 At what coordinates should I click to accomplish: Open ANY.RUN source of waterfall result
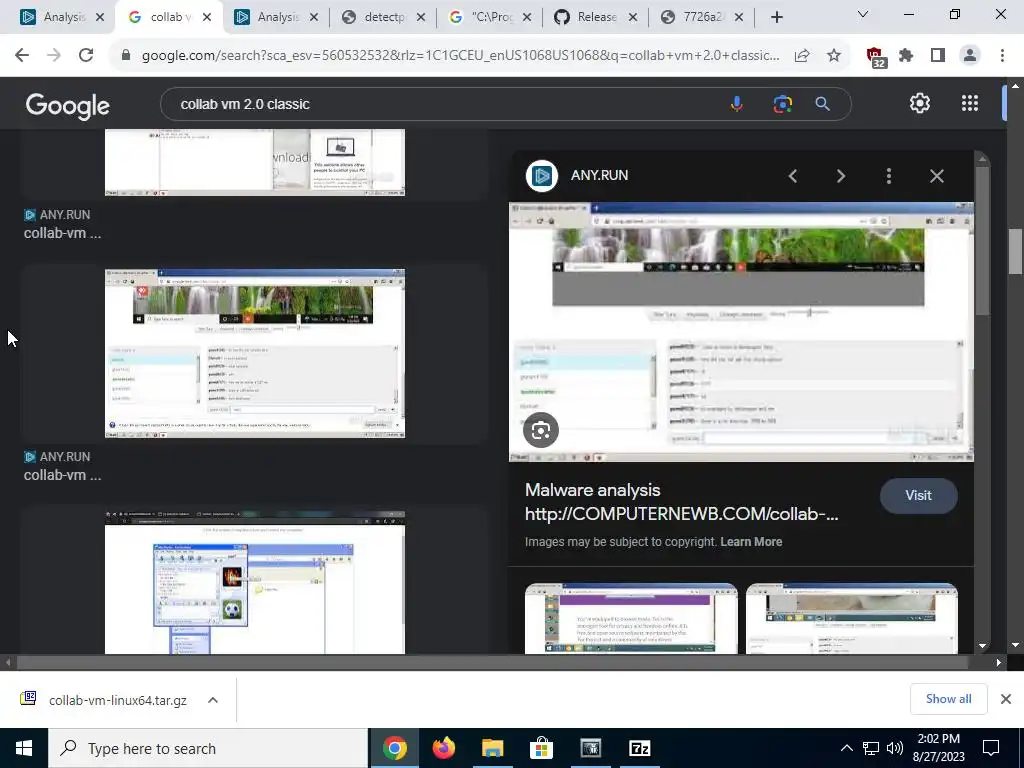click(57, 456)
